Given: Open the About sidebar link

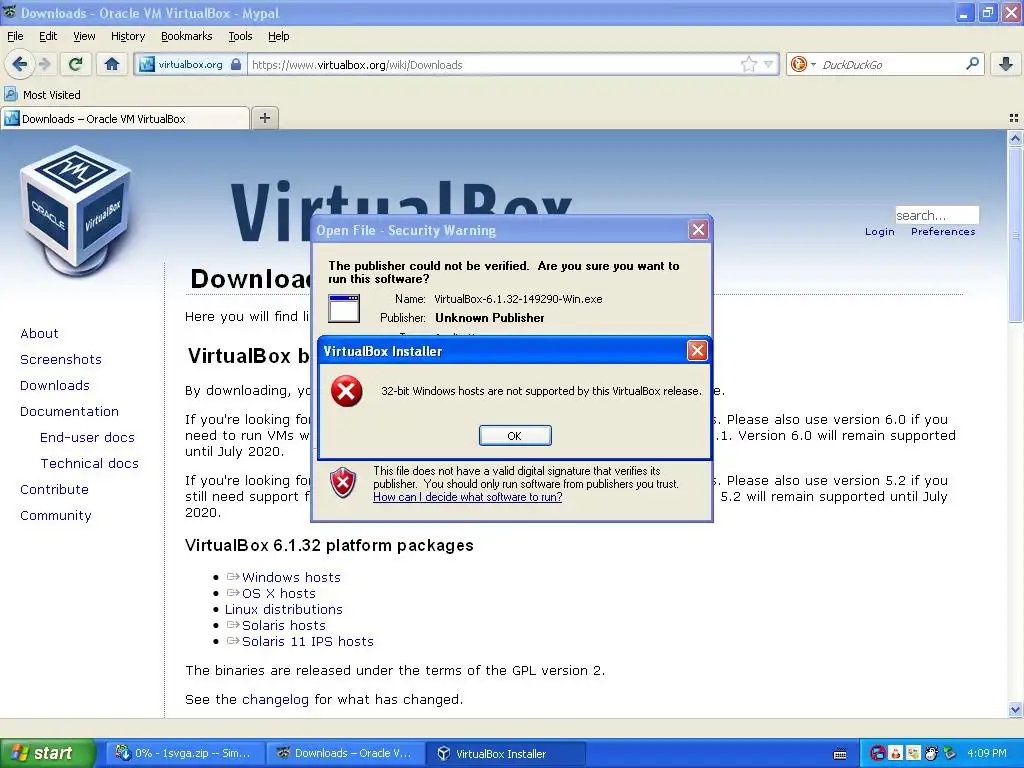Looking at the screenshot, I should click(39, 333).
